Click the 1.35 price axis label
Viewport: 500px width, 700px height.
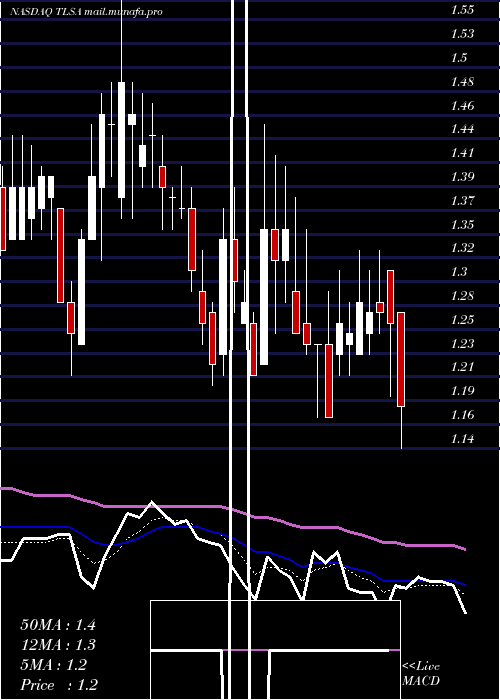[x=462, y=224]
